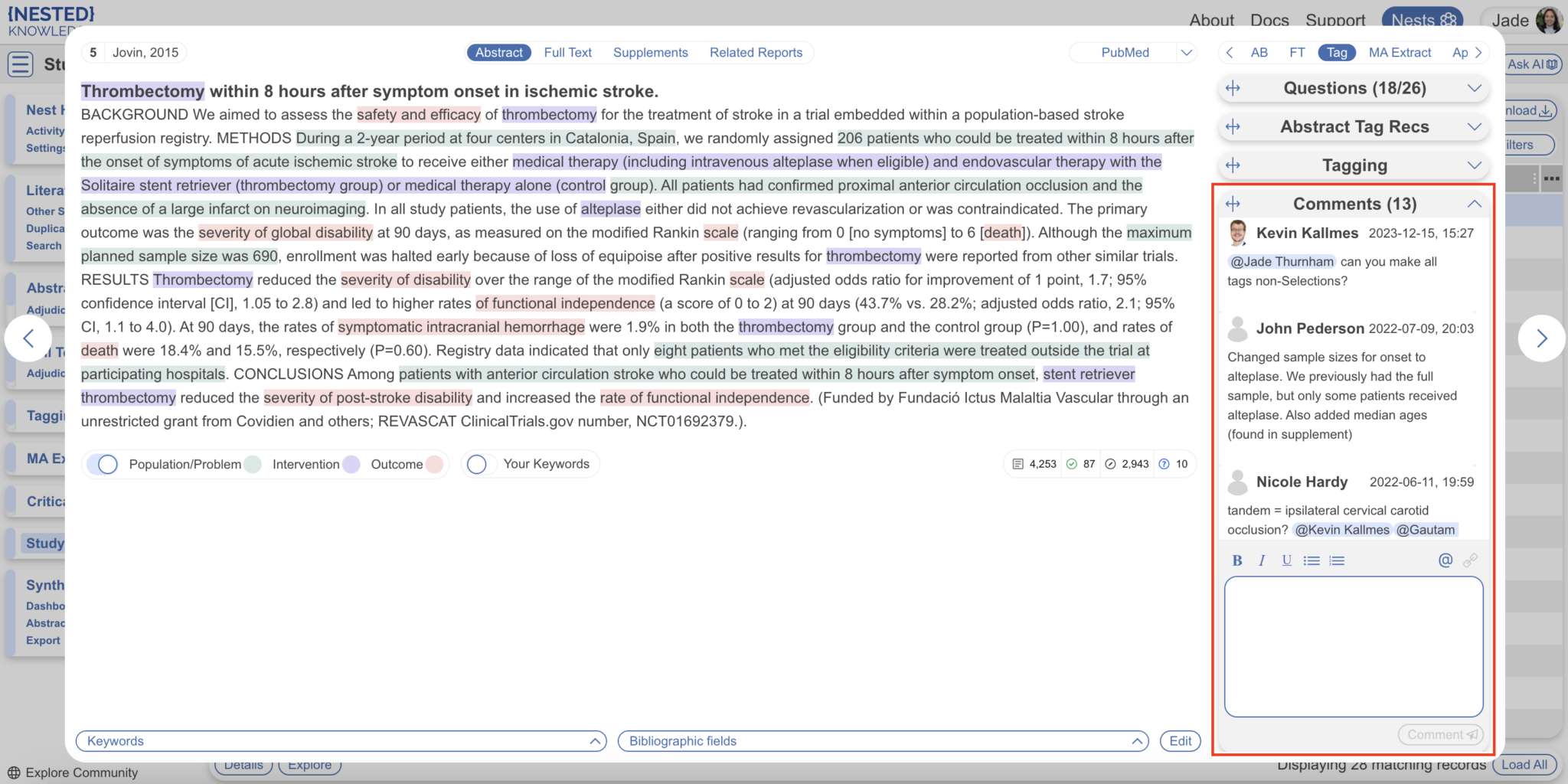Toggle the Population/Problem PICO highlighting switch
Image resolution: width=1568 pixels, height=784 pixels.
click(x=103, y=464)
